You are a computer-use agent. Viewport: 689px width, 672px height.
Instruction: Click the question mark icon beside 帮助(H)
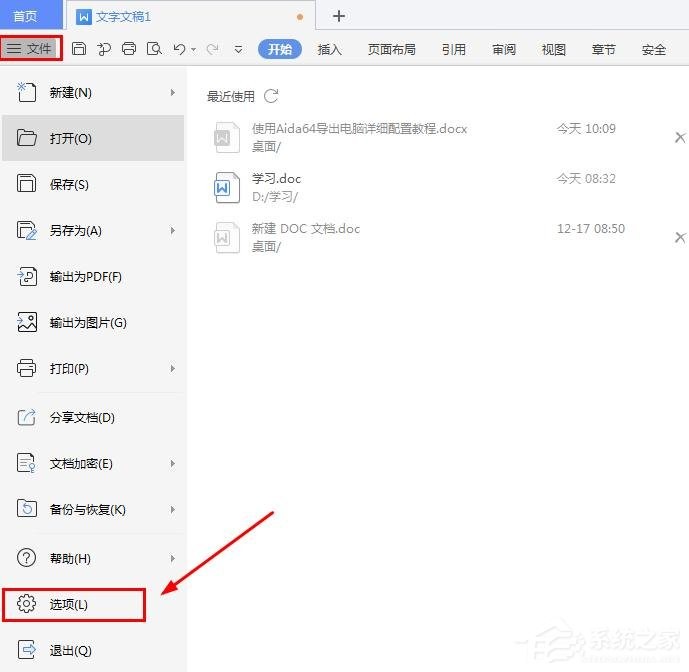click(x=26, y=558)
